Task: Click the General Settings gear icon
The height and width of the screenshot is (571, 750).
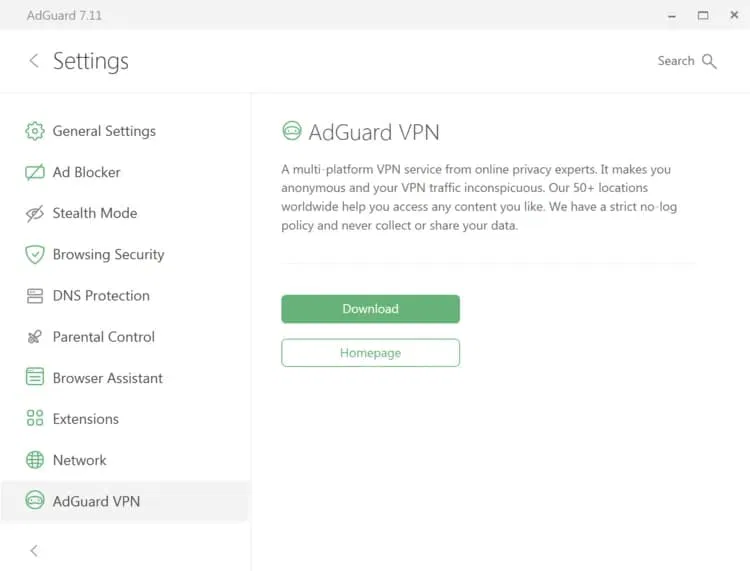Action: point(35,131)
